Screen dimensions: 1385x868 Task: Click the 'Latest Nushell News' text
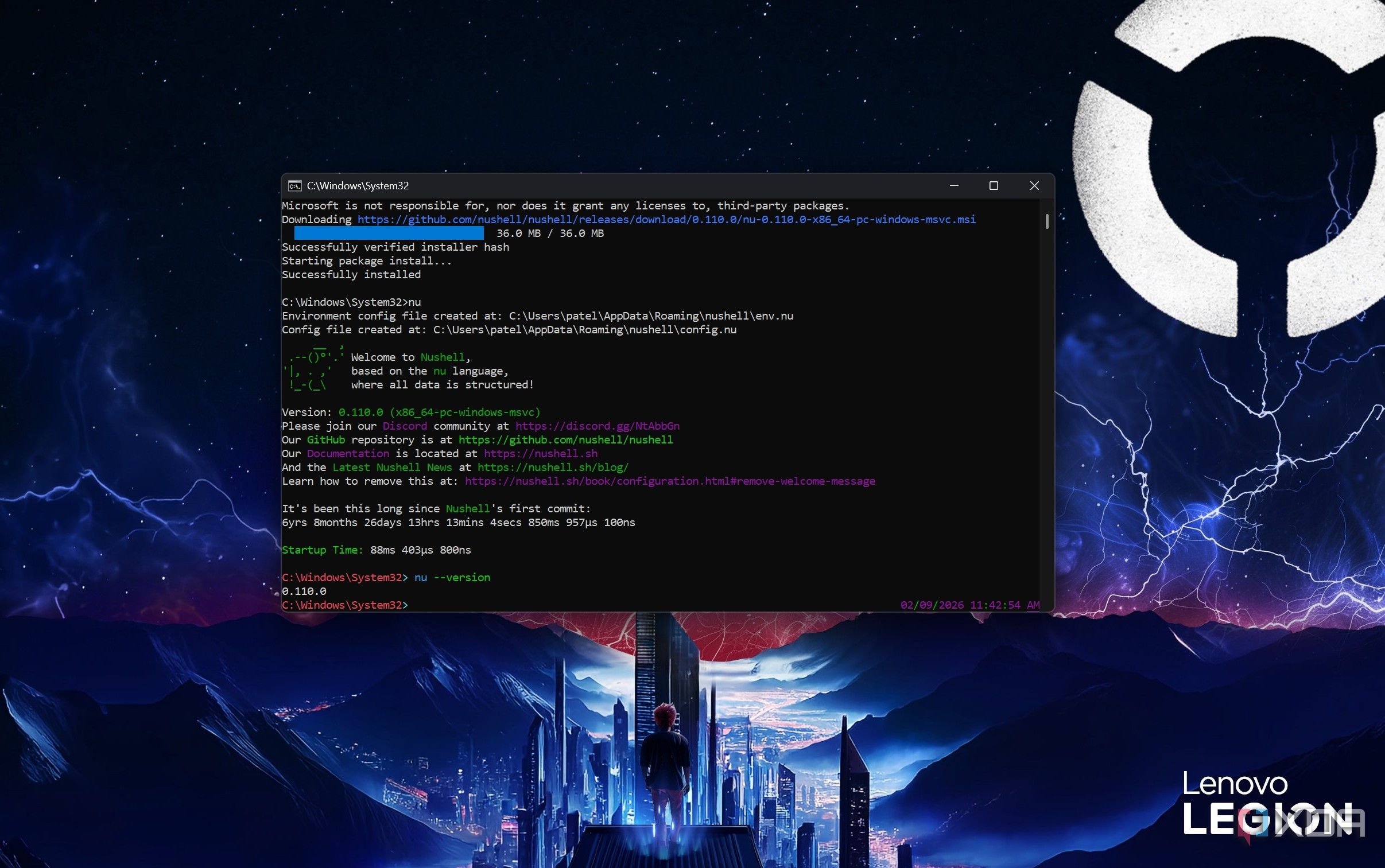[391, 468]
